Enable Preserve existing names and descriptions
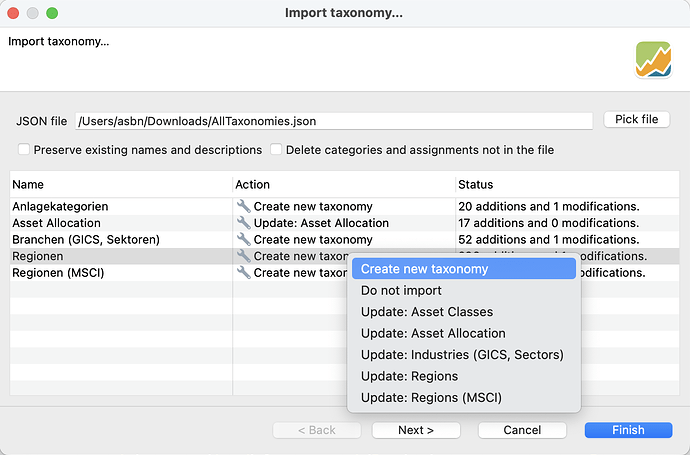The width and height of the screenshot is (690, 455). point(24,150)
